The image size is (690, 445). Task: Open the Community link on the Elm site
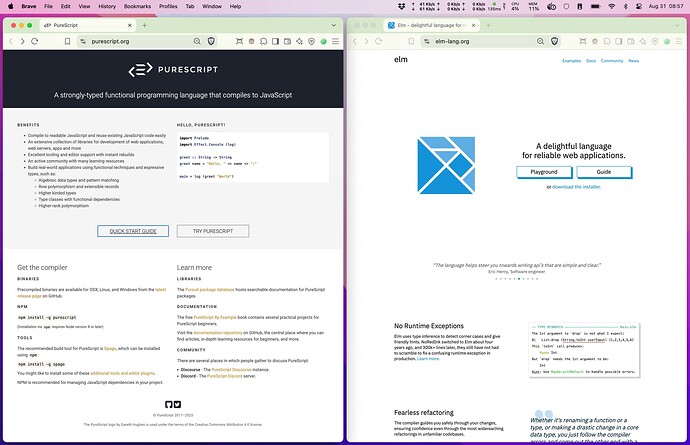(x=612, y=61)
